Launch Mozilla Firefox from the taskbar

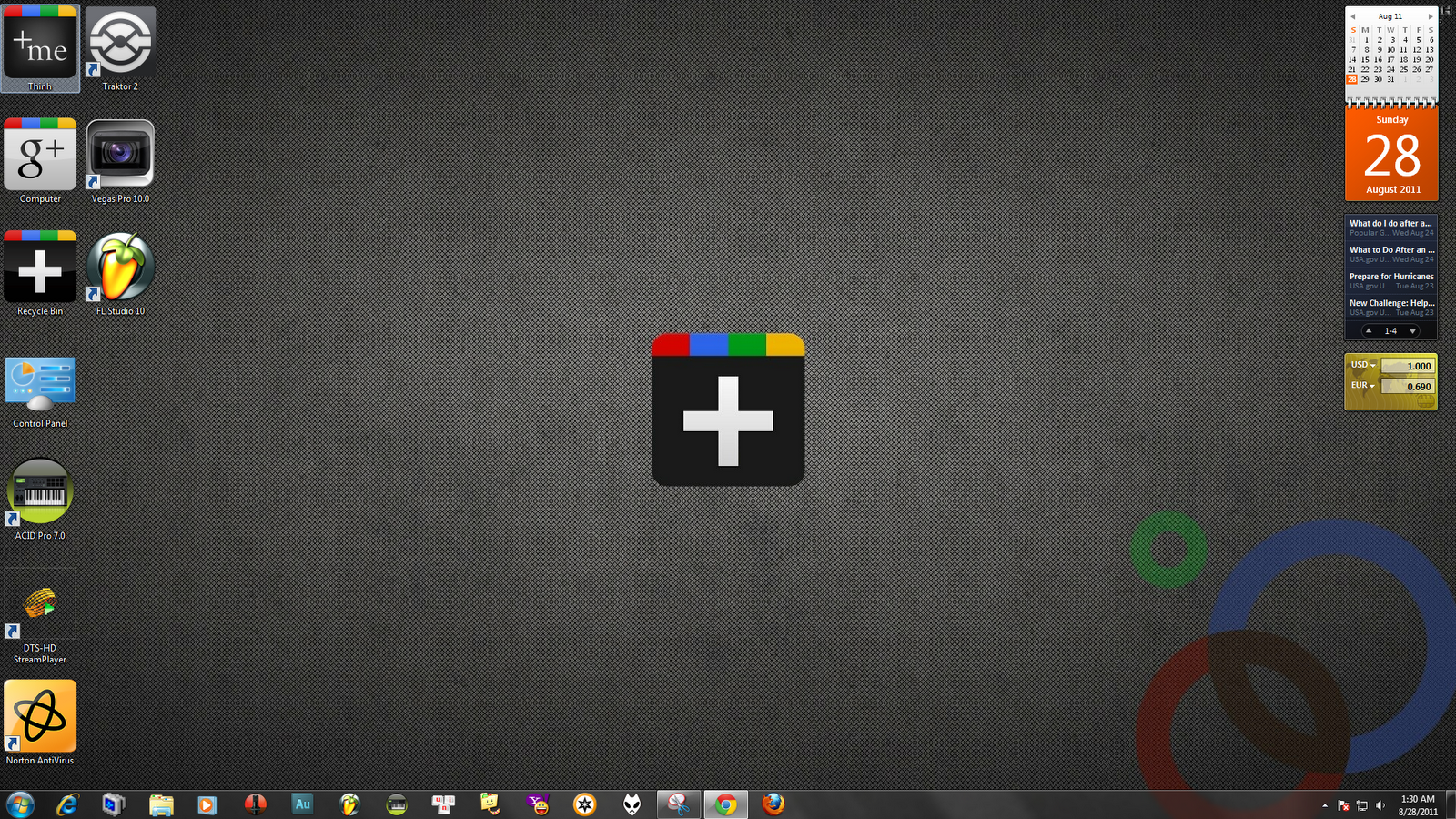[773, 804]
